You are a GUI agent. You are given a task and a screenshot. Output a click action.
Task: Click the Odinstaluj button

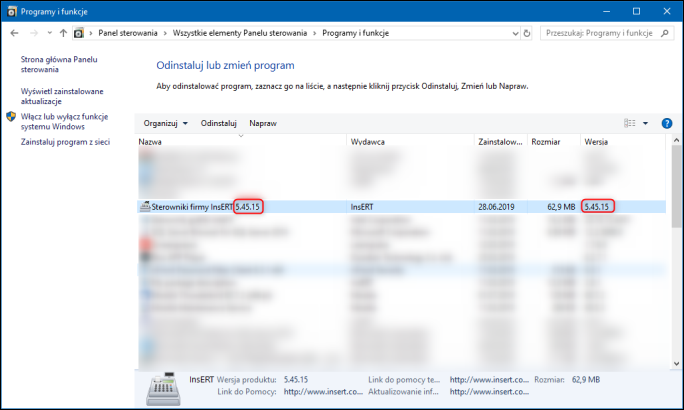pos(219,123)
